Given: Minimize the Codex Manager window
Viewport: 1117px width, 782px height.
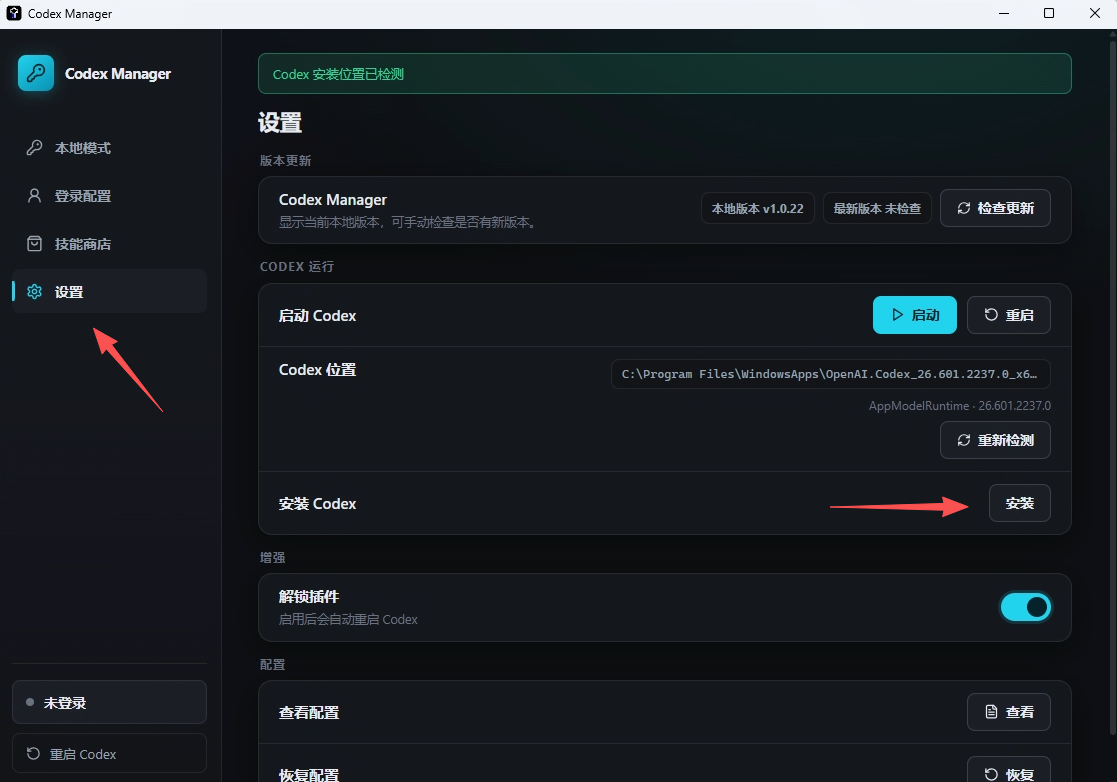Looking at the screenshot, I should tap(1004, 14).
